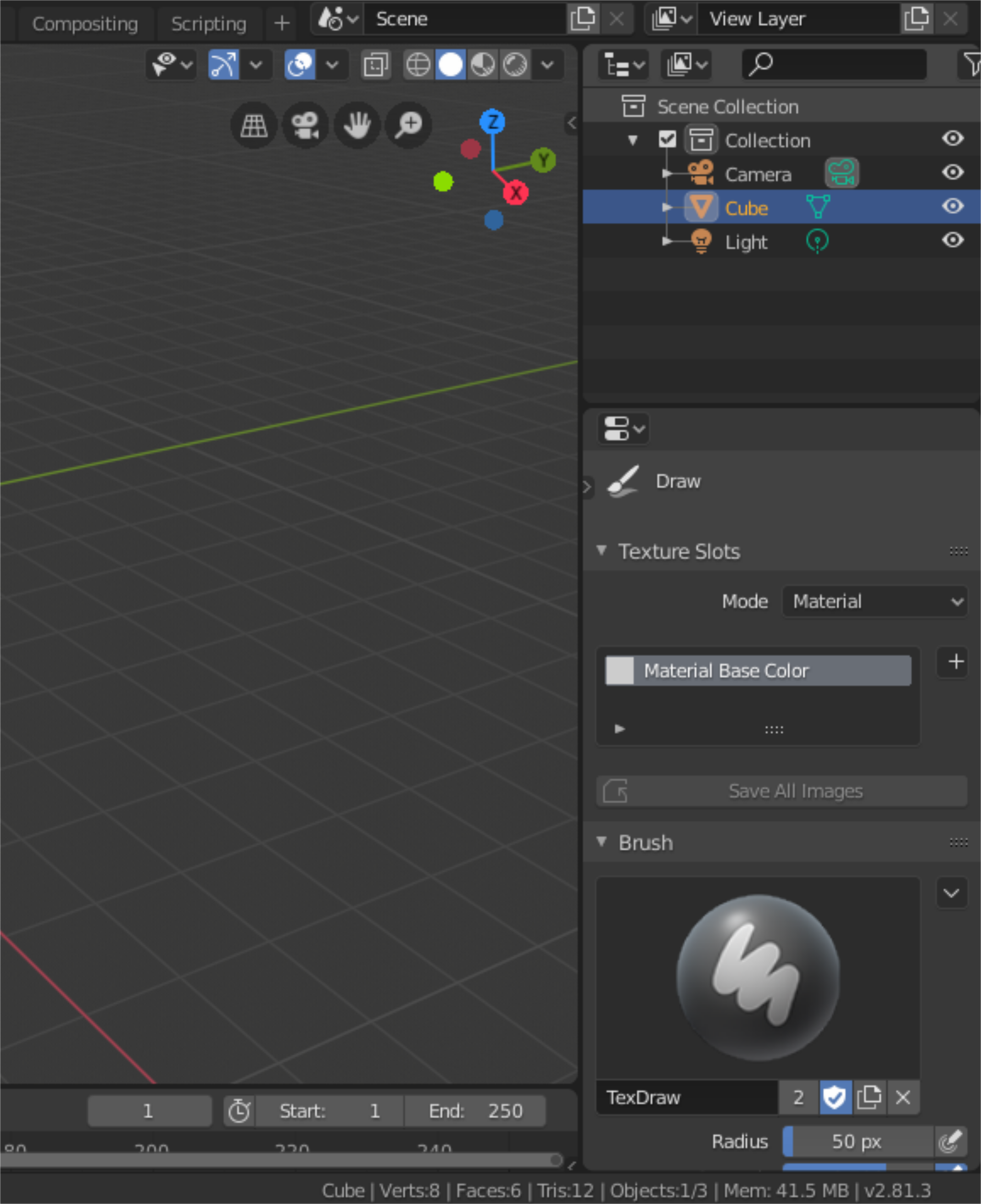Toggle viewport overlays display
981x1204 pixels.
coord(300,64)
